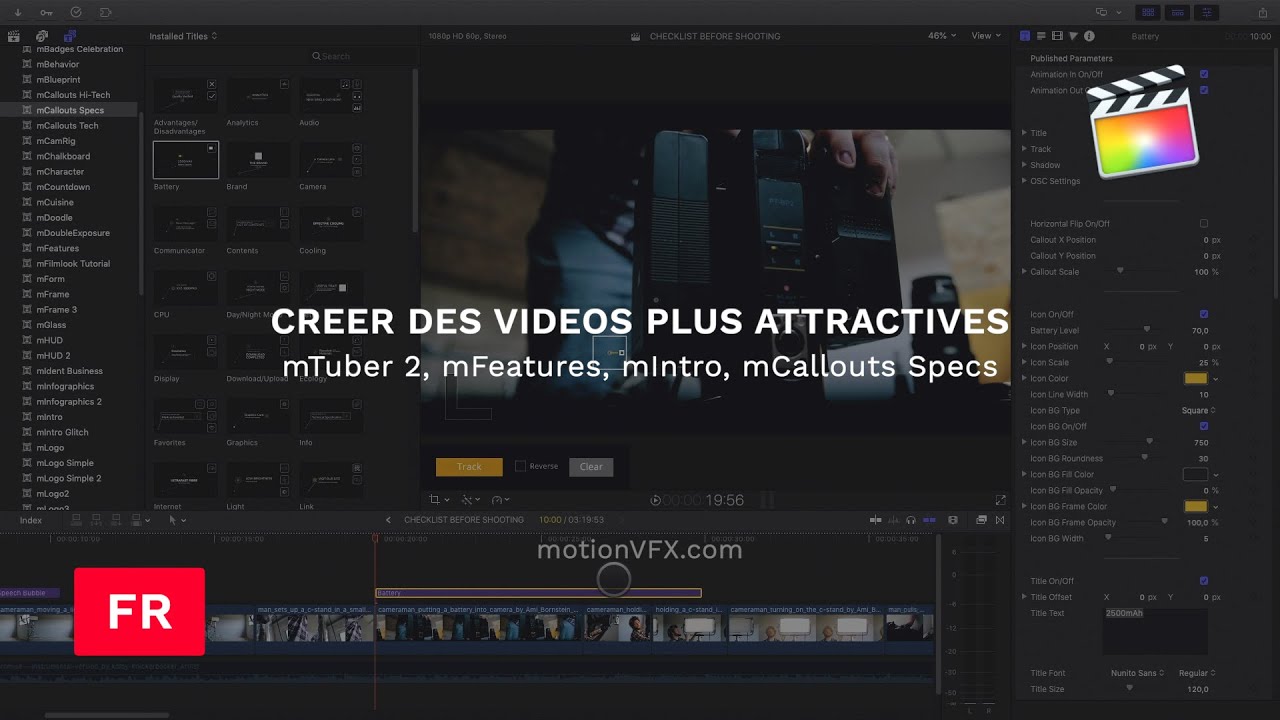This screenshot has width=1280, height=720.
Task: Open Titles and Generators sidebar icon
Action: coord(69,36)
